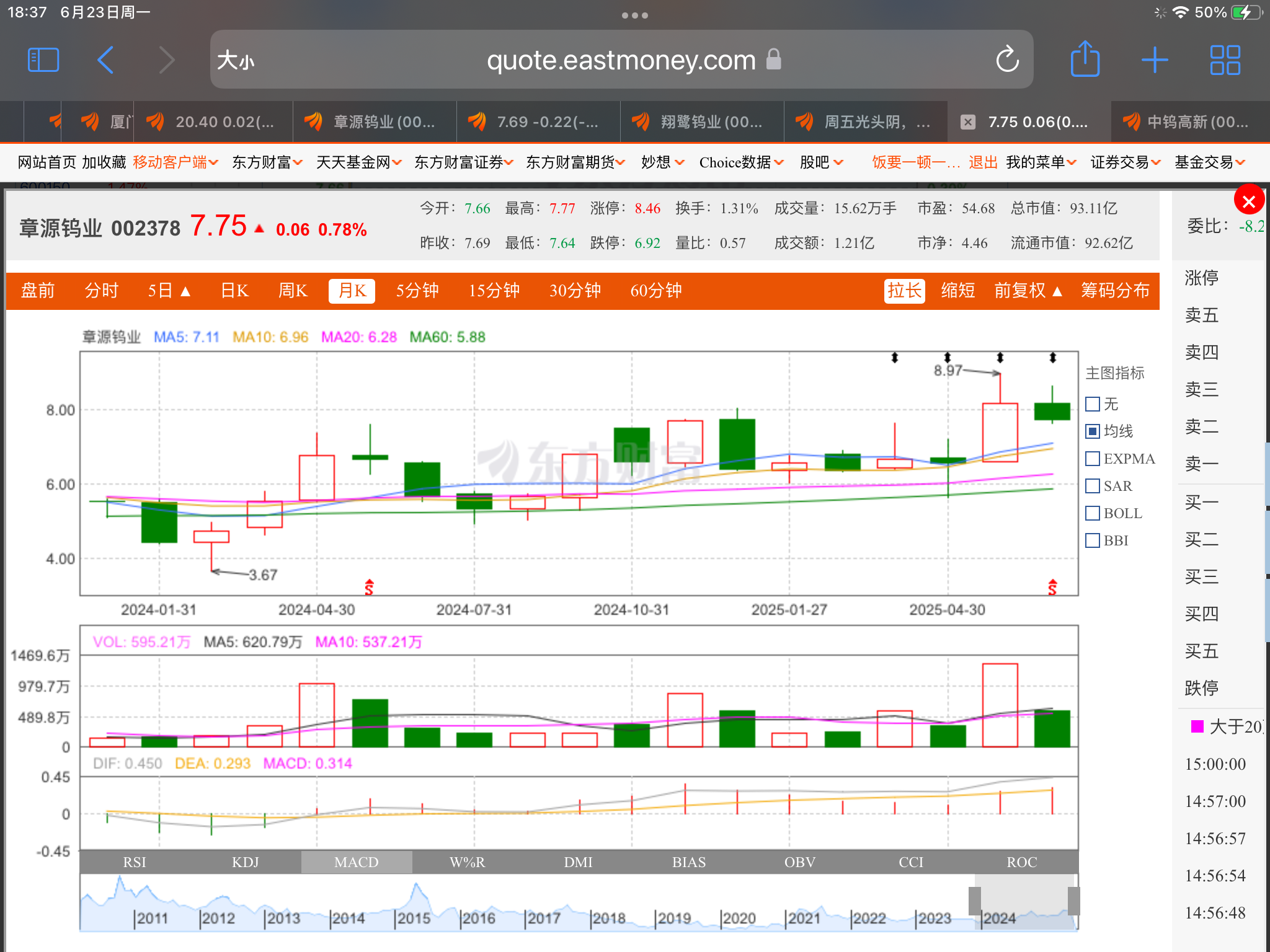
Task: Click 拉长 to stretch chart
Action: coord(905,291)
